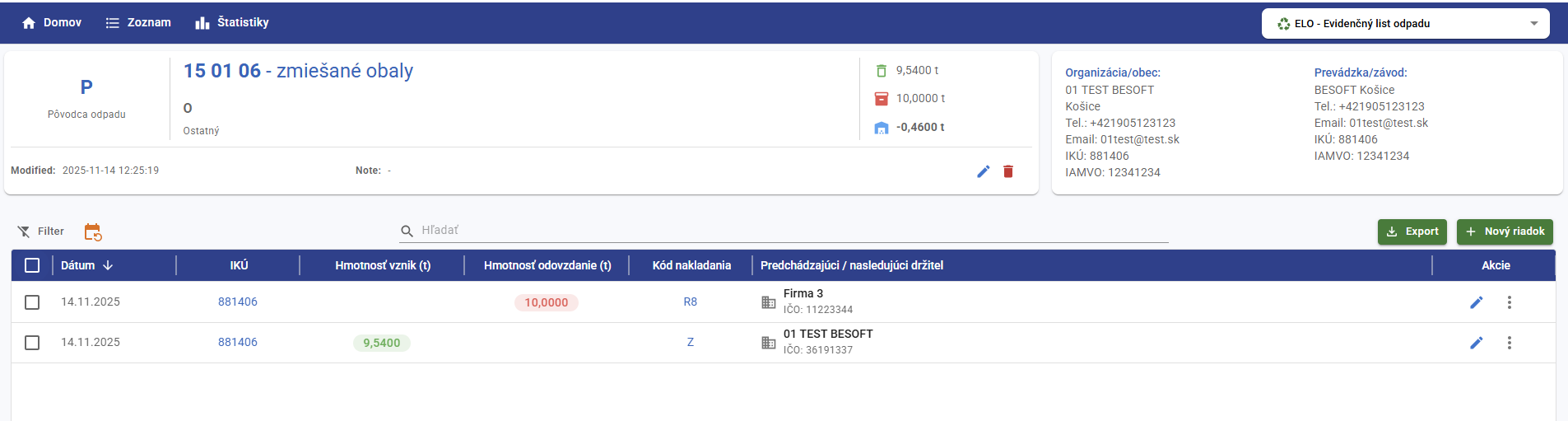Click the Nový riadok button

click(x=1505, y=232)
